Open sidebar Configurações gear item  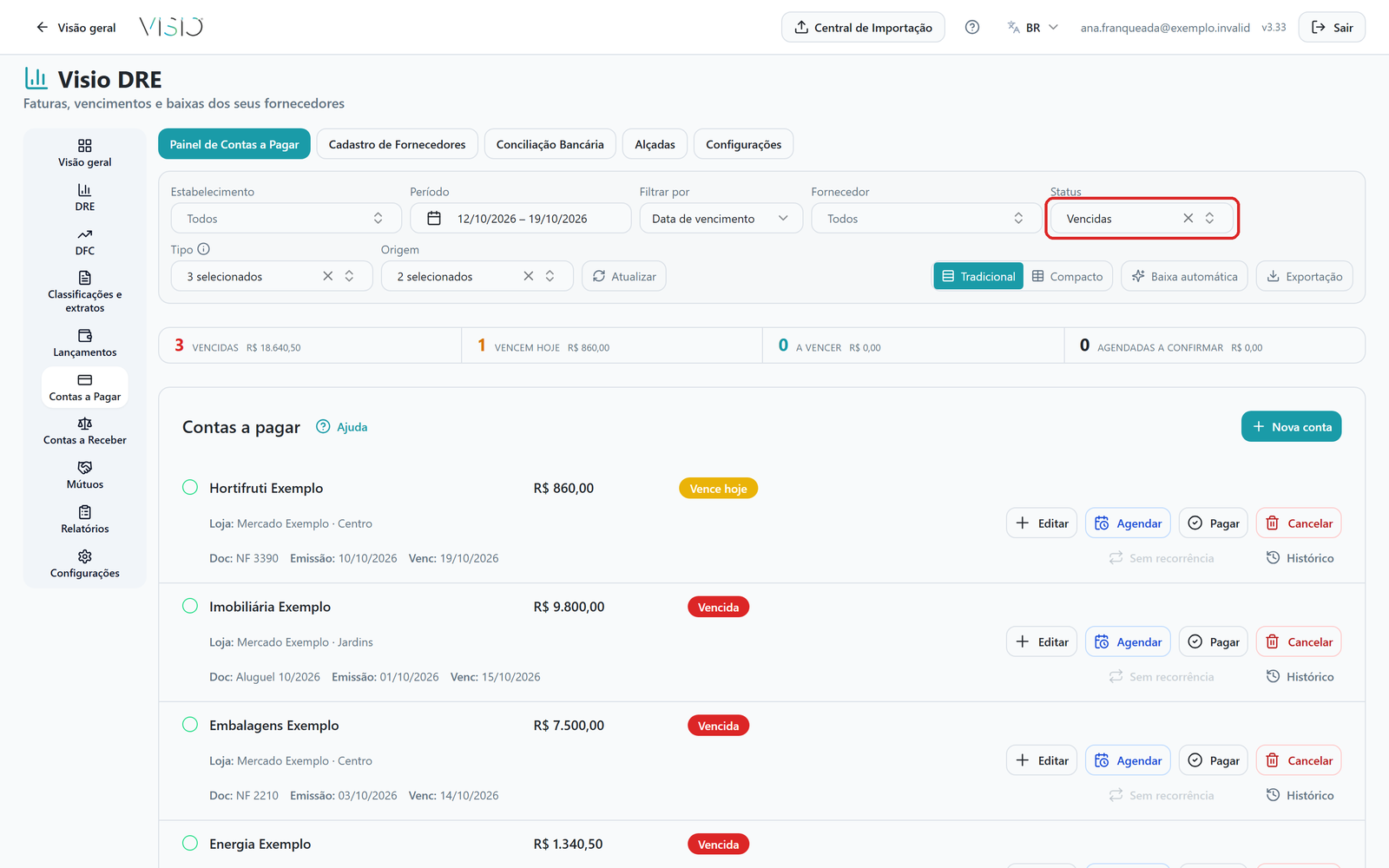84,563
